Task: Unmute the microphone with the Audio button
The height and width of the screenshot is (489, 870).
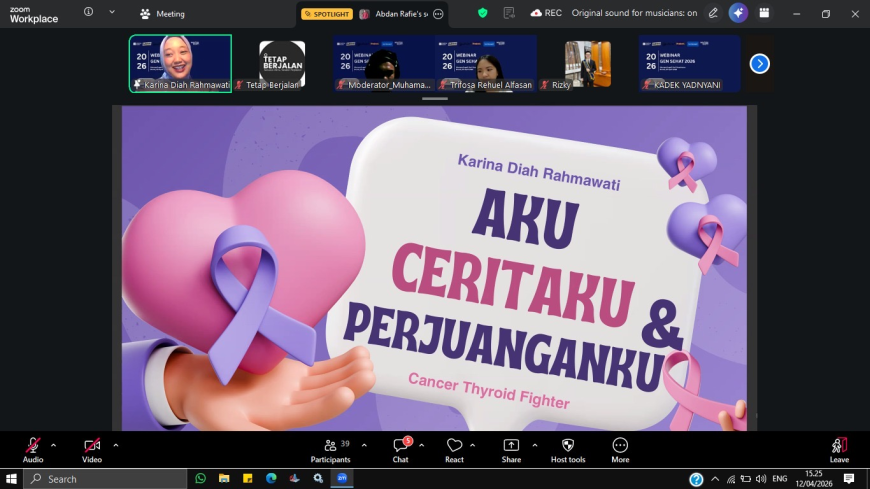Action: click(33, 450)
